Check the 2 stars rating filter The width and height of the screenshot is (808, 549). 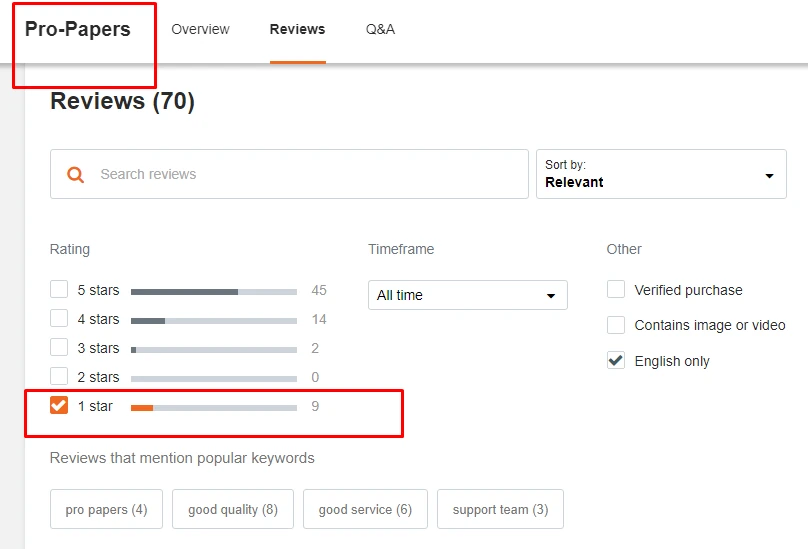59,377
